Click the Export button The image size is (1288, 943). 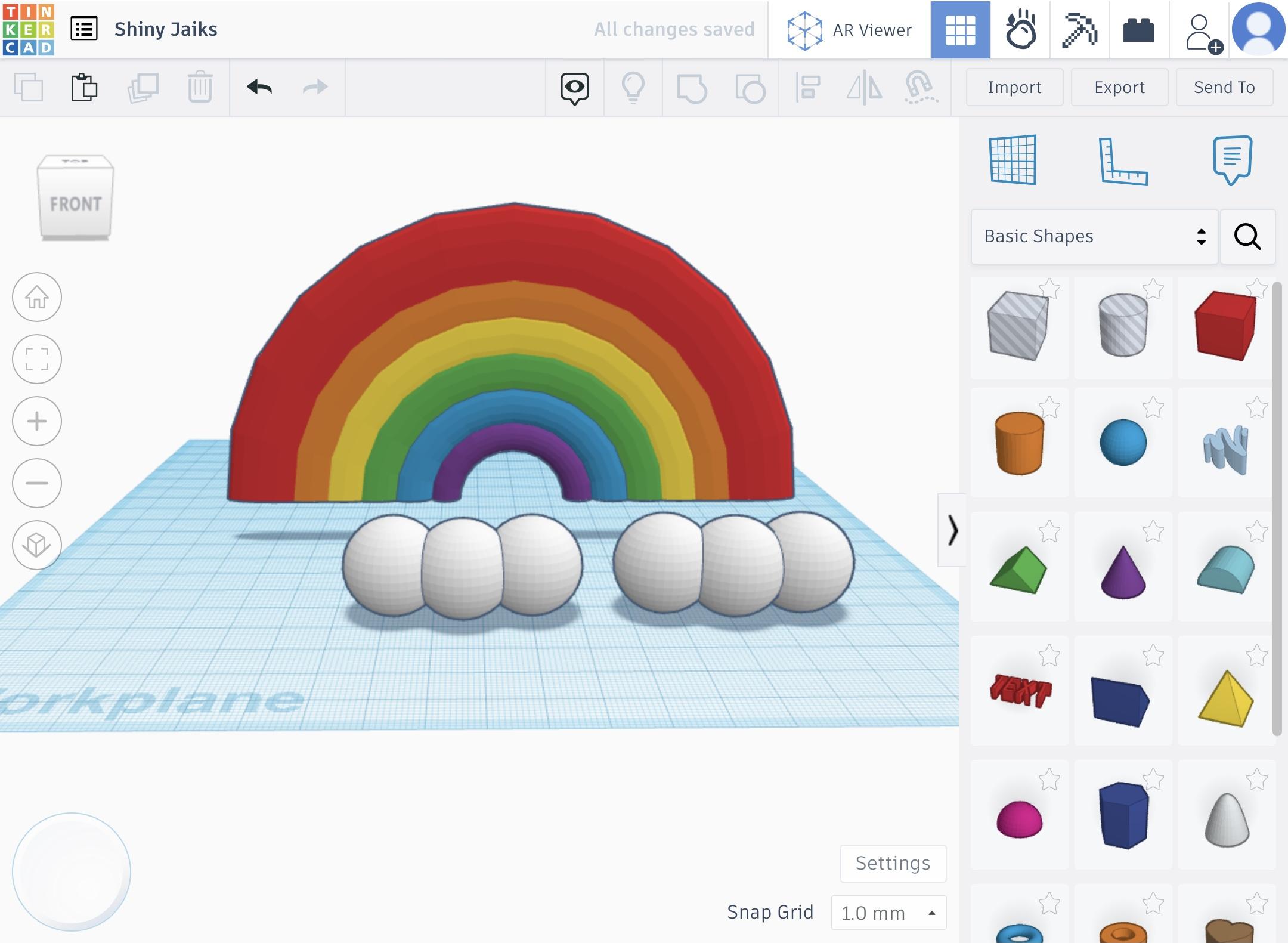point(1119,88)
